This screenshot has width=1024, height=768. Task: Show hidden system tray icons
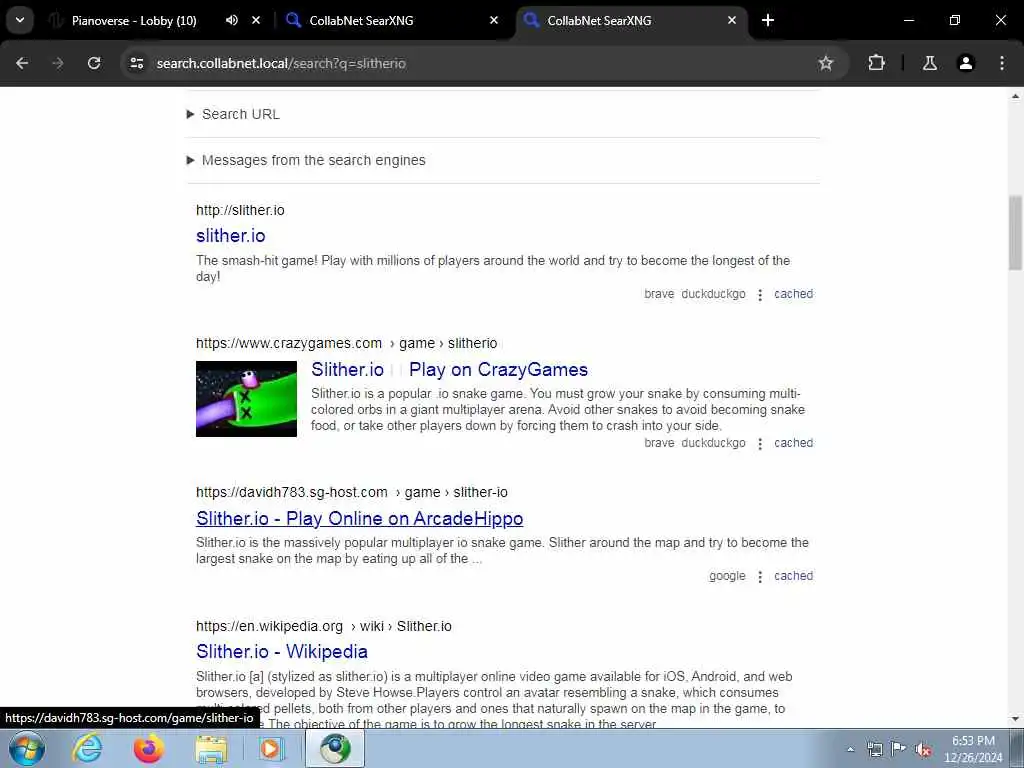850,750
